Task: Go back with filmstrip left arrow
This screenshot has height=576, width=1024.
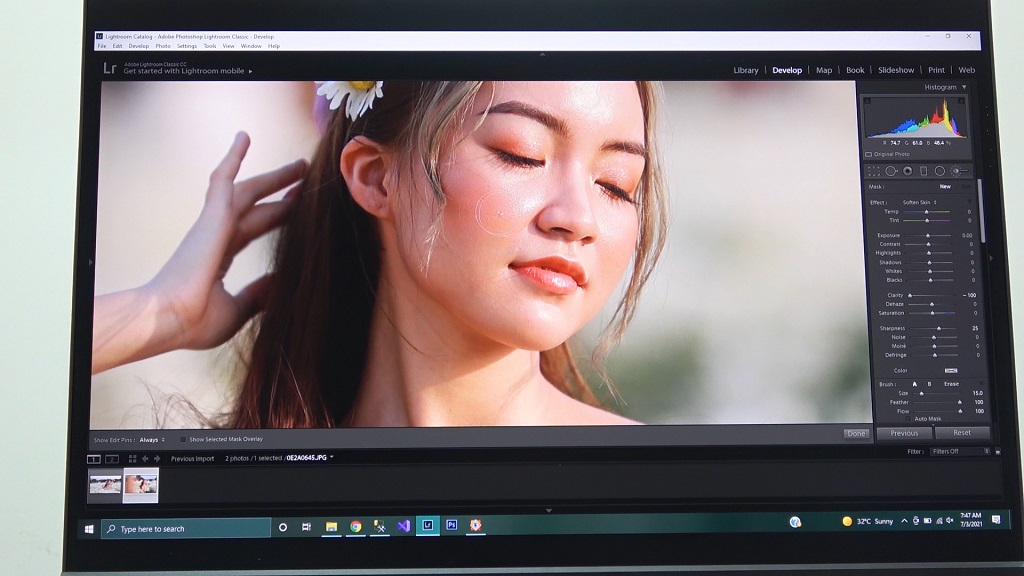Action: [x=145, y=459]
